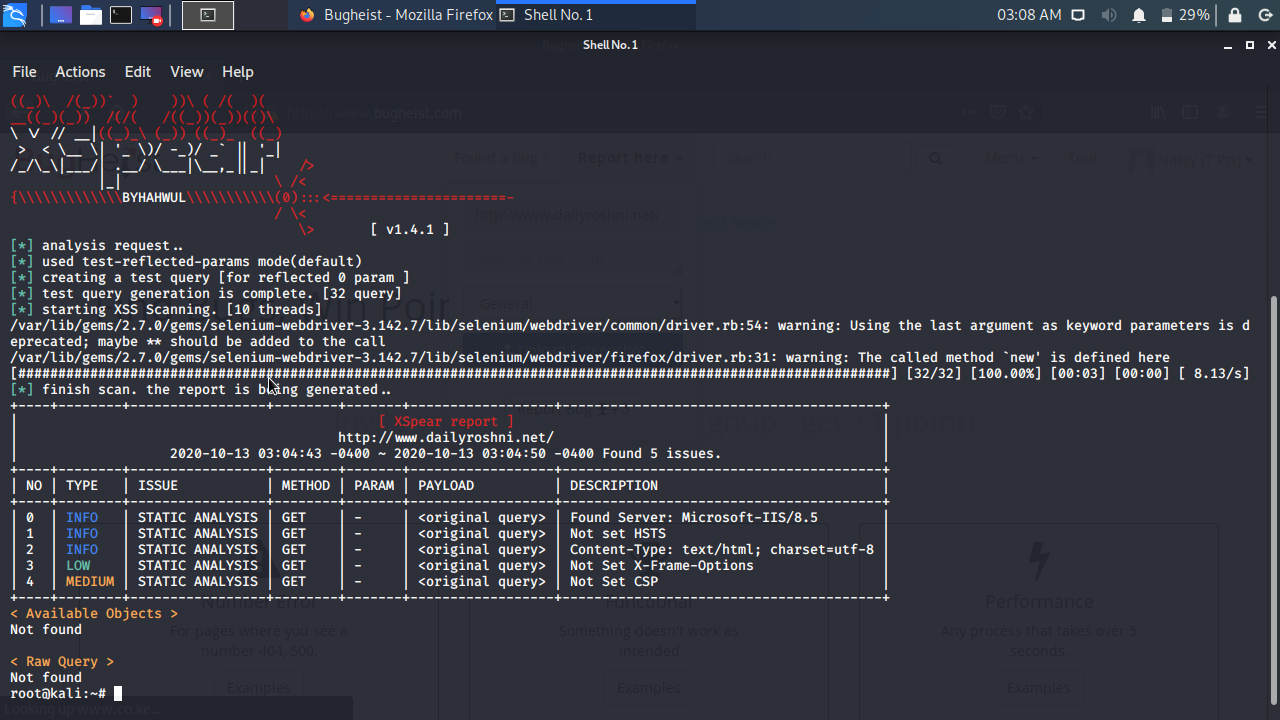Click the 'LOW' type cell
The height and width of the screenshot is (720, 1280).
pyautogui.click(x=78, y=565)
